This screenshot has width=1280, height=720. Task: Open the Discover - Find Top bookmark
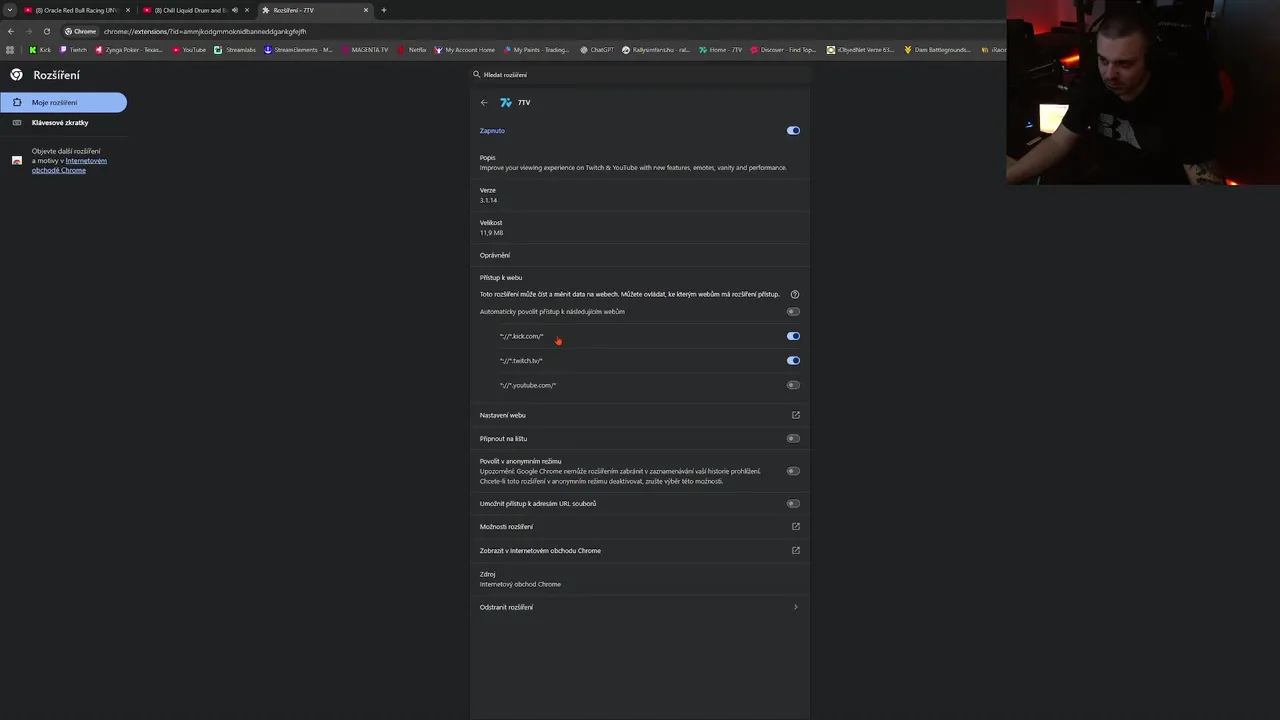tap(783, 49)
